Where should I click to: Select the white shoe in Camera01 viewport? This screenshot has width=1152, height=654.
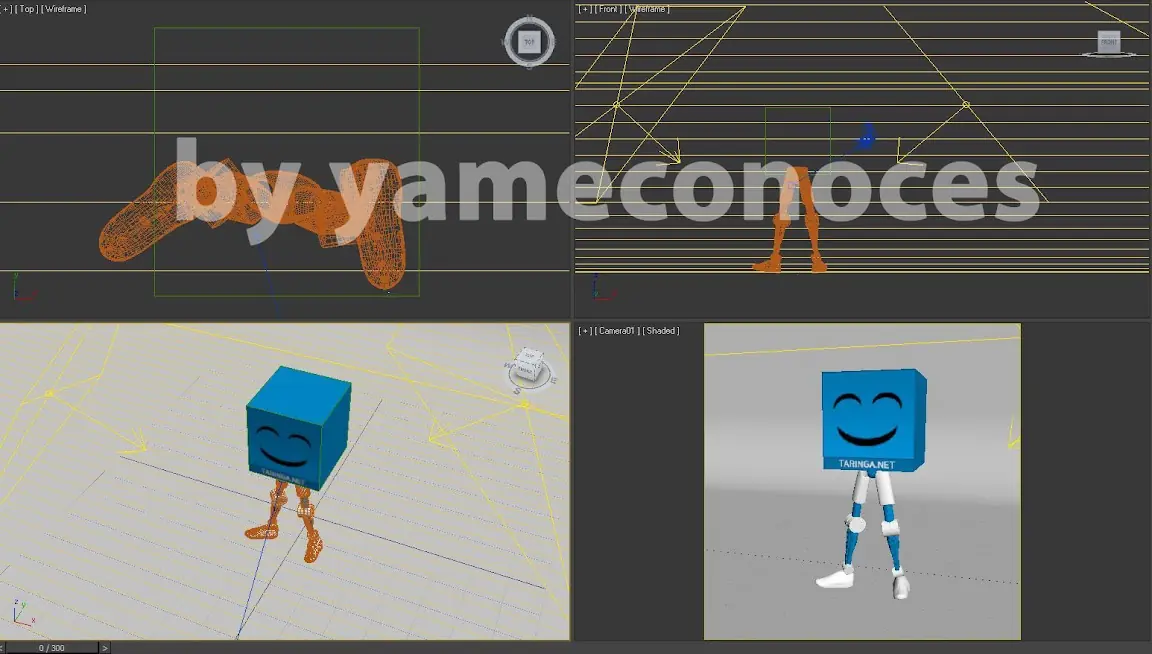click(835, 578)
